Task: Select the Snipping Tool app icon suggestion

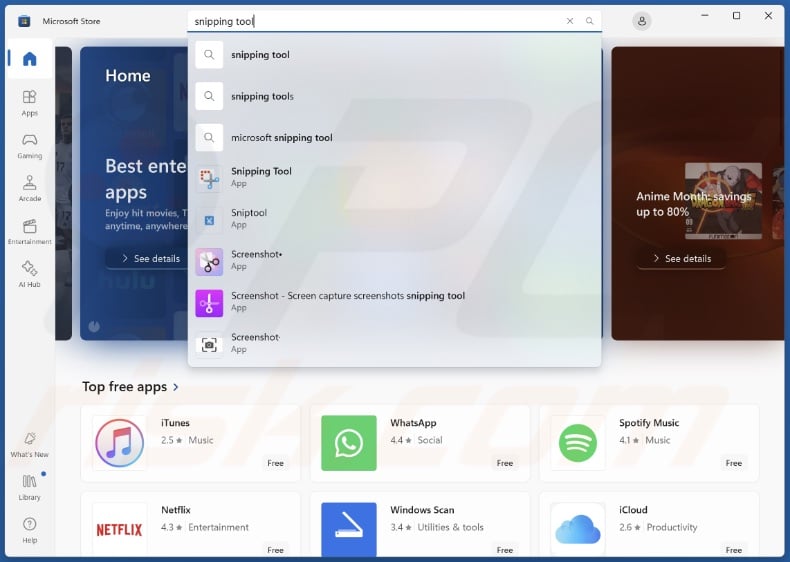Action: click(x=209, y=179)
